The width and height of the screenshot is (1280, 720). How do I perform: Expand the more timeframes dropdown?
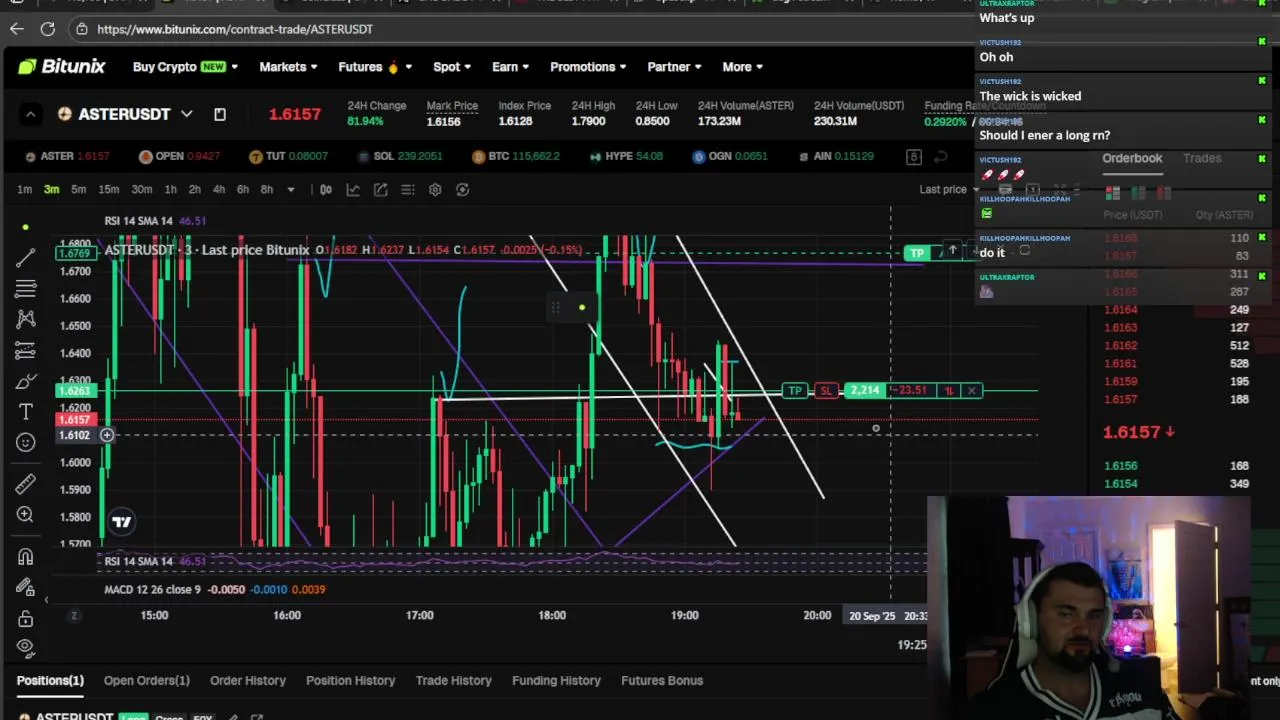tap(291, 189)
